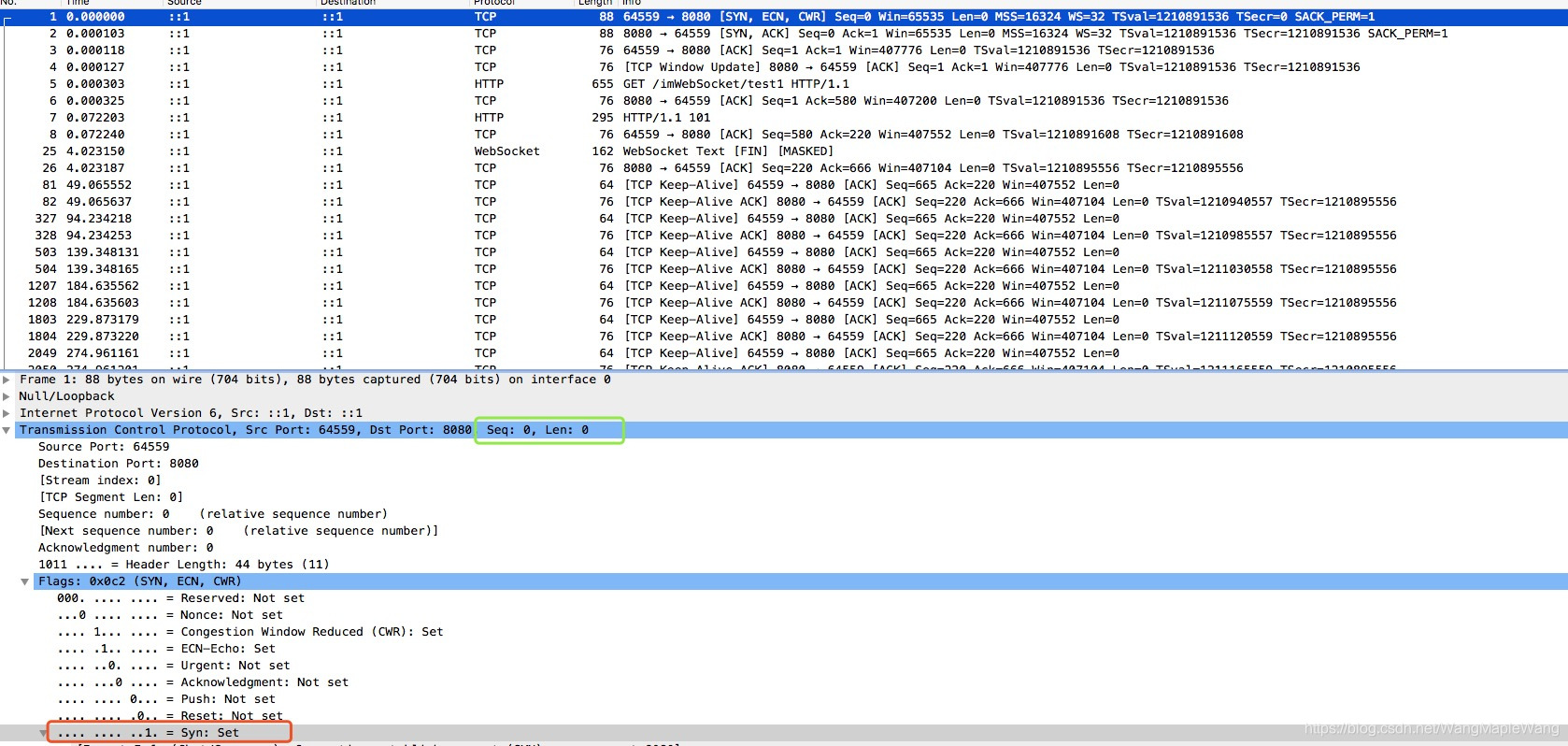
Task: Select Keep-Alive packet 81
Action: (784, 185)
